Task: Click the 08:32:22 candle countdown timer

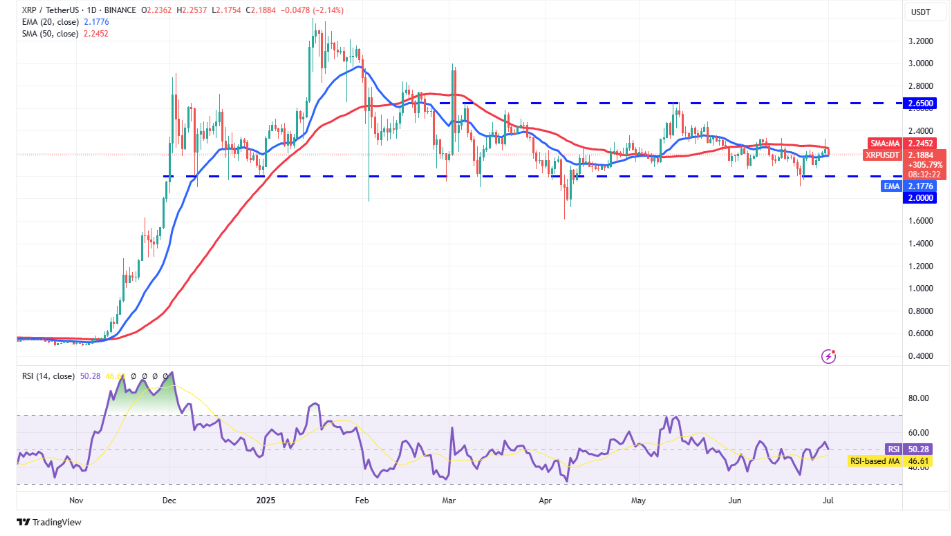Action: [x=924, y=175]
